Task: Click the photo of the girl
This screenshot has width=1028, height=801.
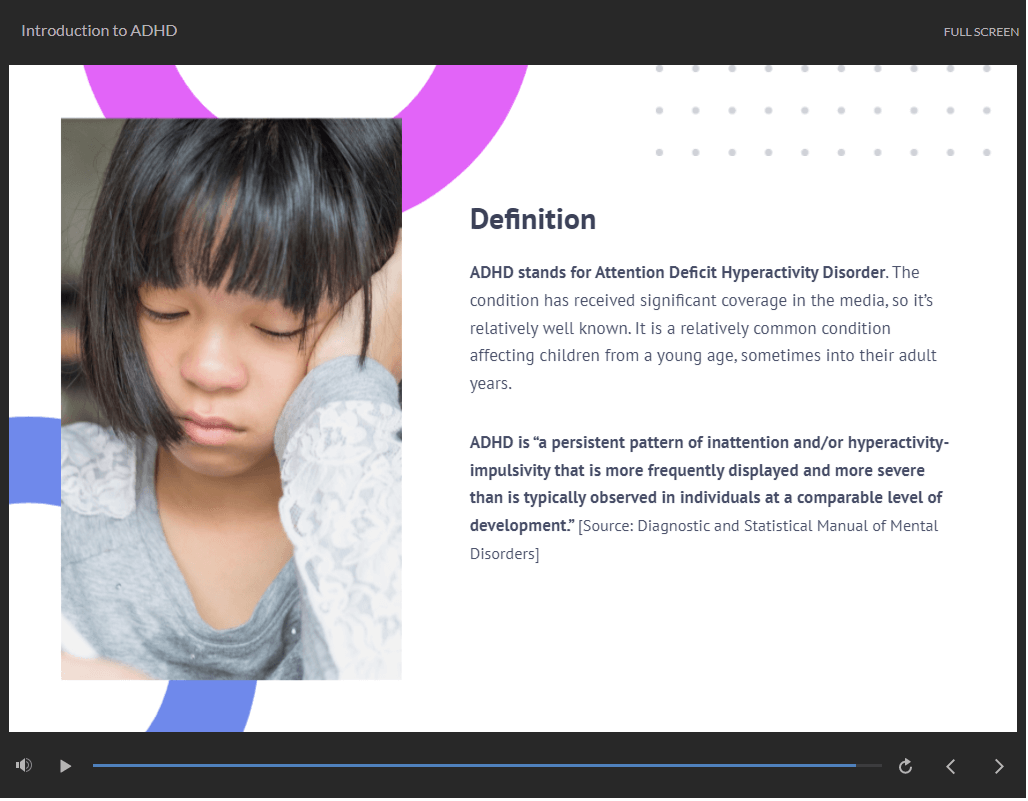Action: coord(231,399)
